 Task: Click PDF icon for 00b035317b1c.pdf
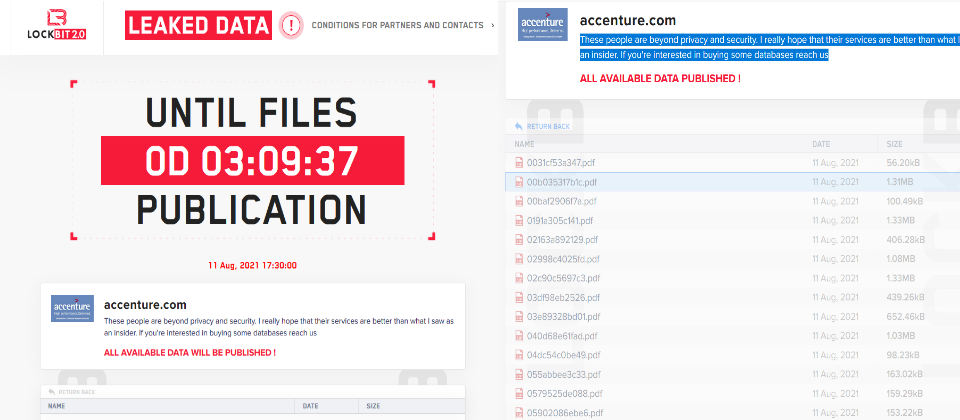519,182
